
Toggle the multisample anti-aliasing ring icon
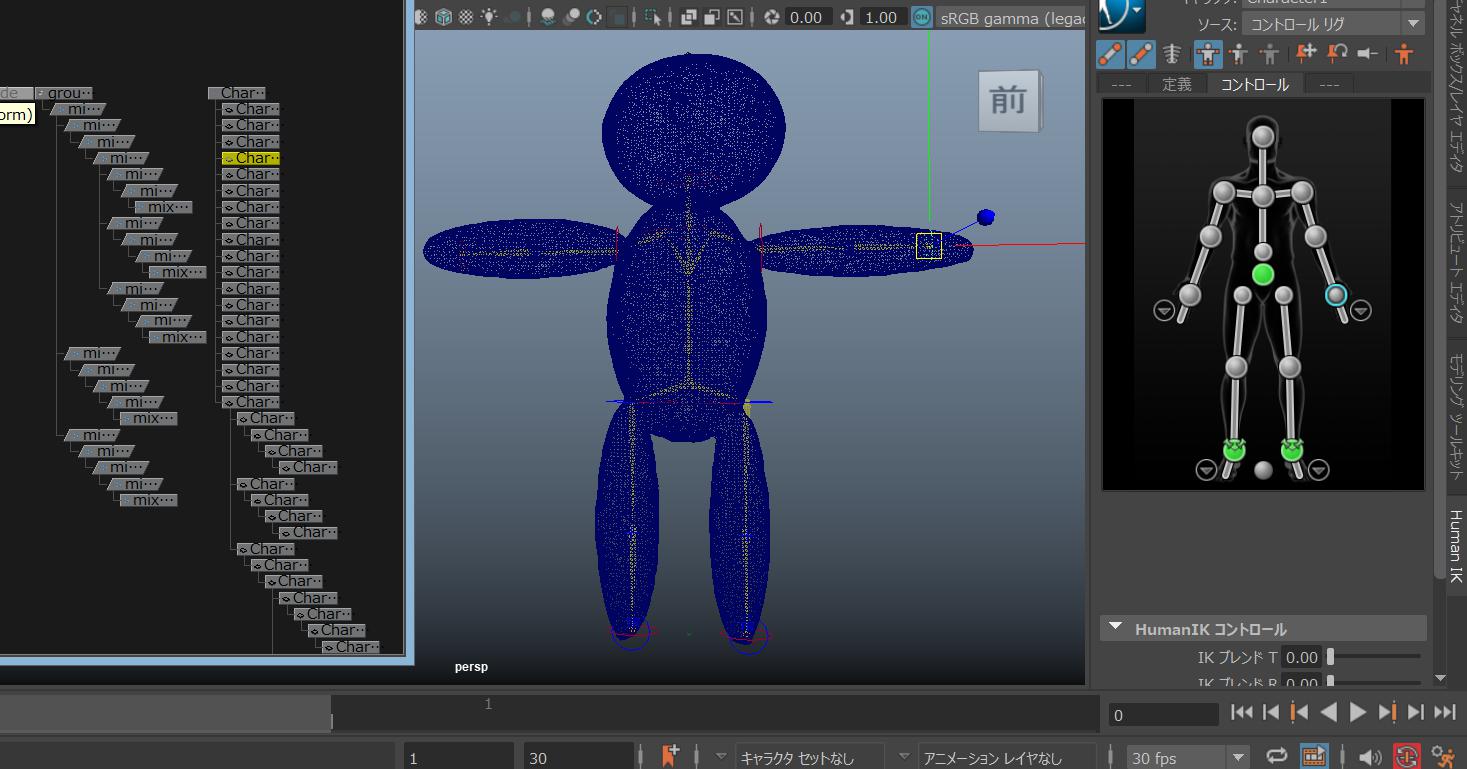594,17
